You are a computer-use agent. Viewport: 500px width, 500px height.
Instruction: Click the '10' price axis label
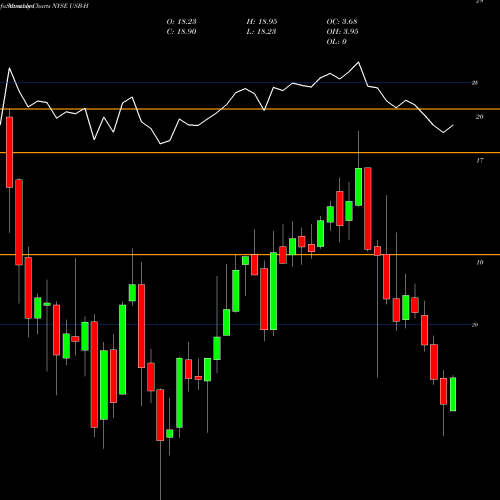pyautogui.click(x=479, y=263)
